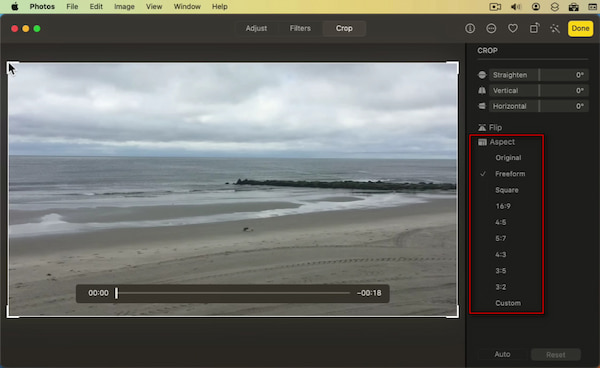600x368 pixels.
Task: Rotate the video using the rotate icon
Action: 534,28
